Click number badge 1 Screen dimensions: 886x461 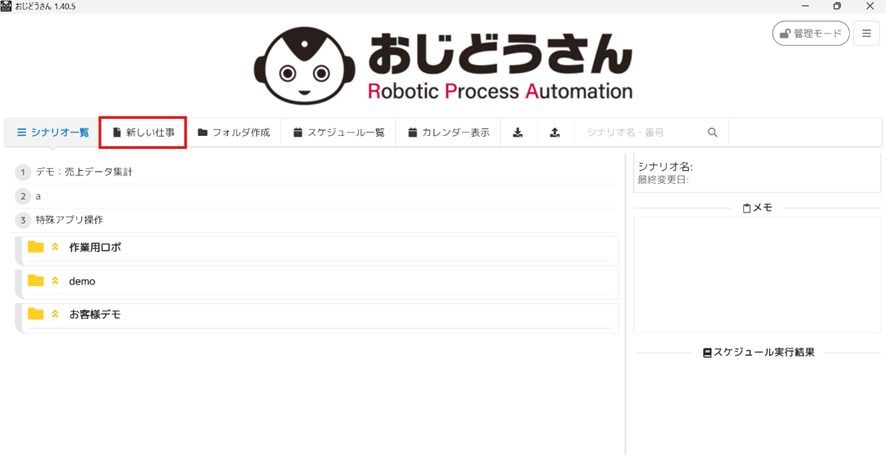[23, 172]
